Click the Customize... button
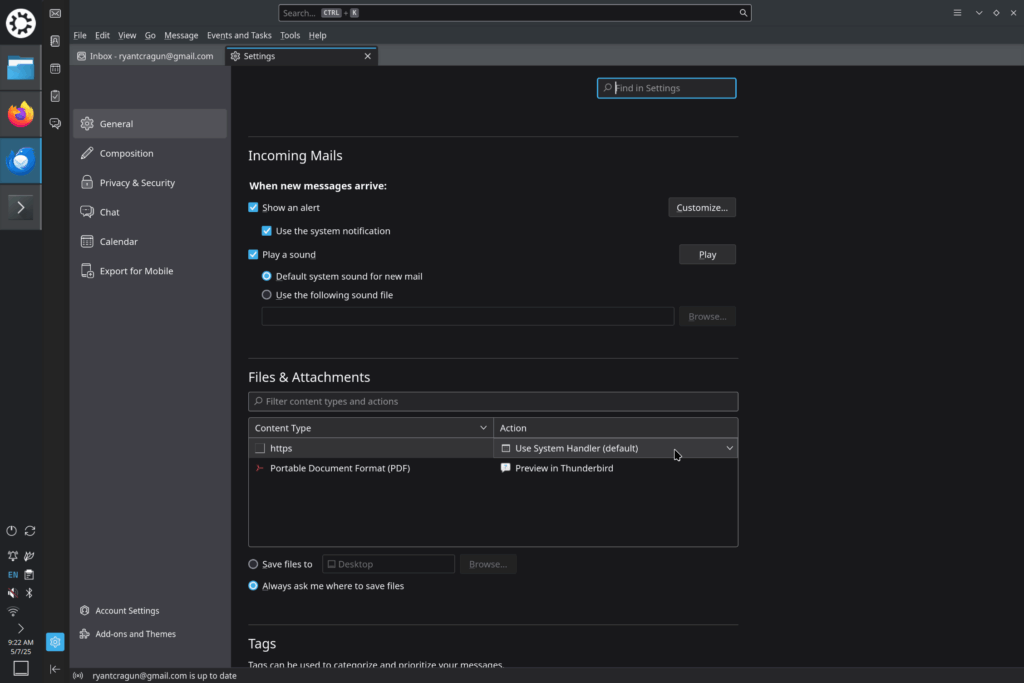1024x683 pixels. point(702,208)
